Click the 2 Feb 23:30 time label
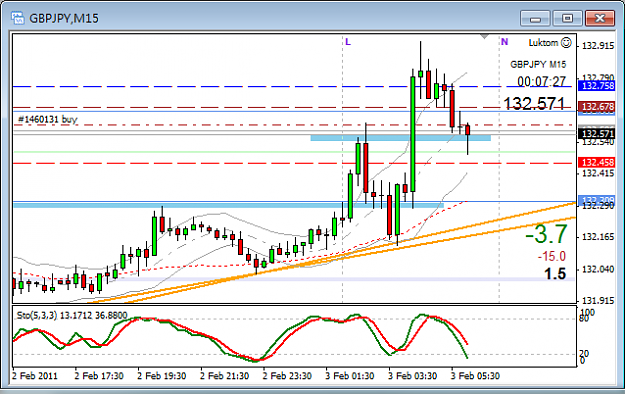625x394 pixels. pos(287,376)
